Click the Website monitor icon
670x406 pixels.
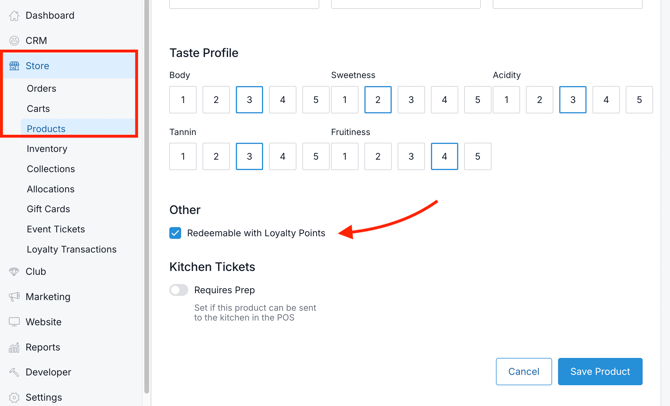14,322
